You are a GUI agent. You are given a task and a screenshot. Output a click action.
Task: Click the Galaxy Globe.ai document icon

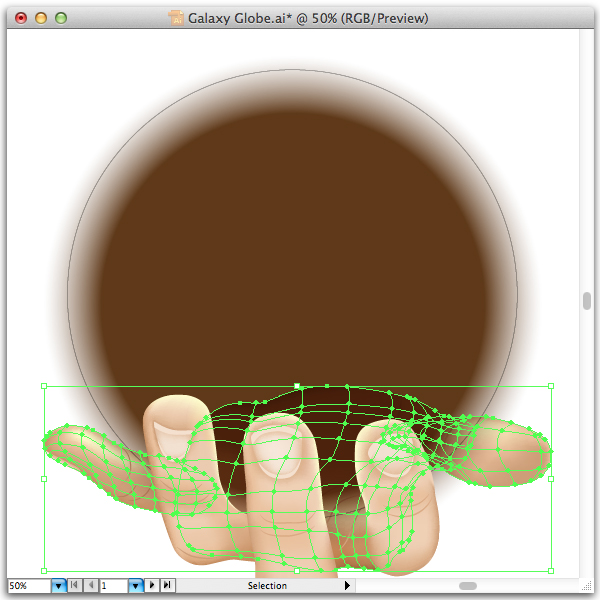[x=176, y=18]
